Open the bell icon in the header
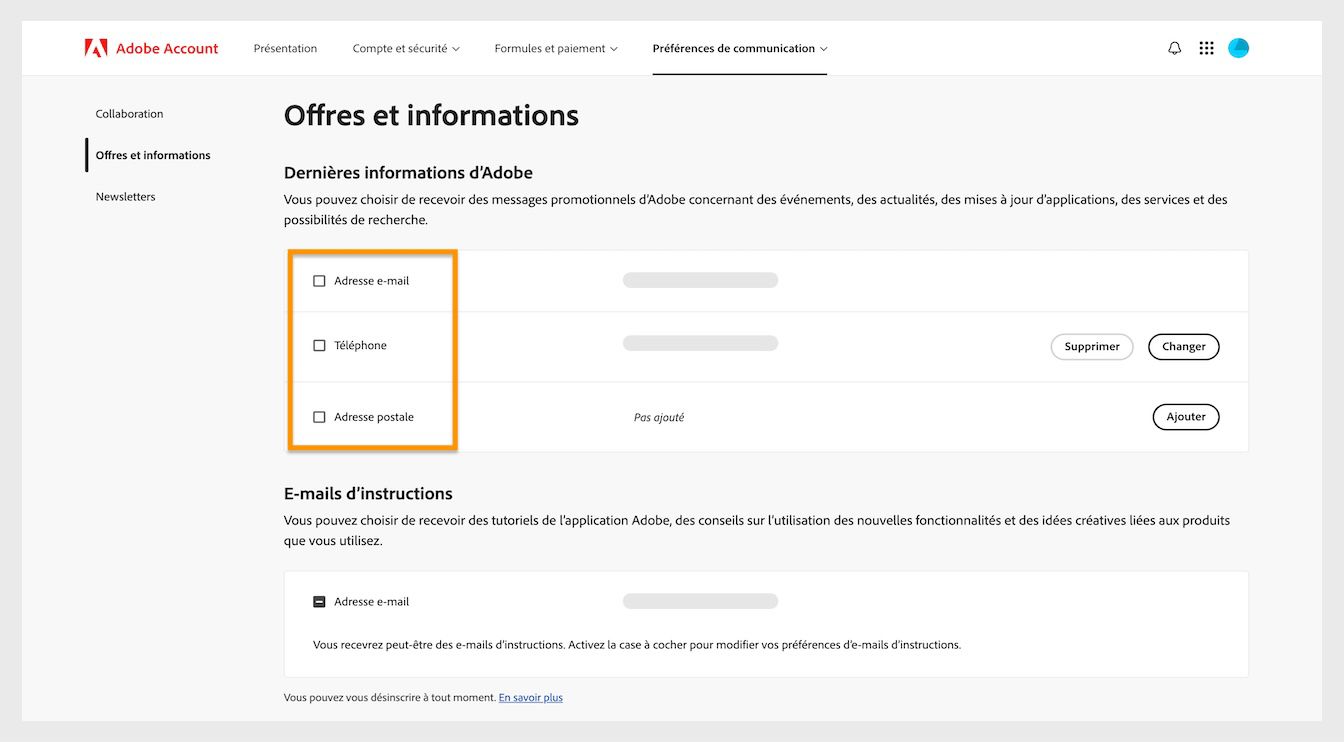Image resolution: width=1344 pixels, height=742 pixels. (x=1174, y=47)
